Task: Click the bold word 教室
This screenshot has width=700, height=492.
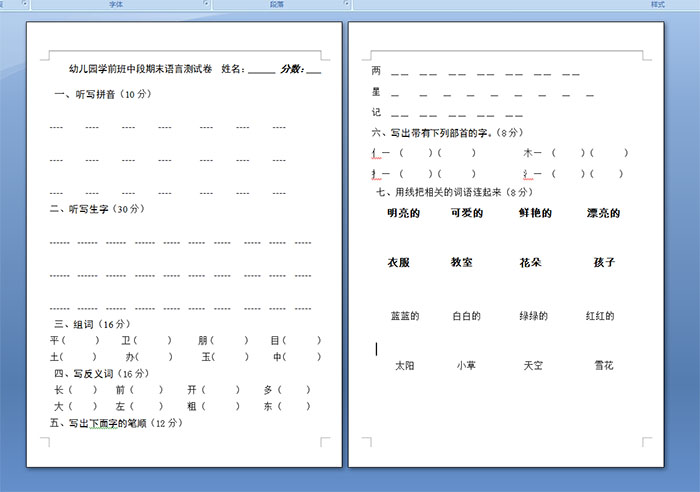Action: (462, 262)
